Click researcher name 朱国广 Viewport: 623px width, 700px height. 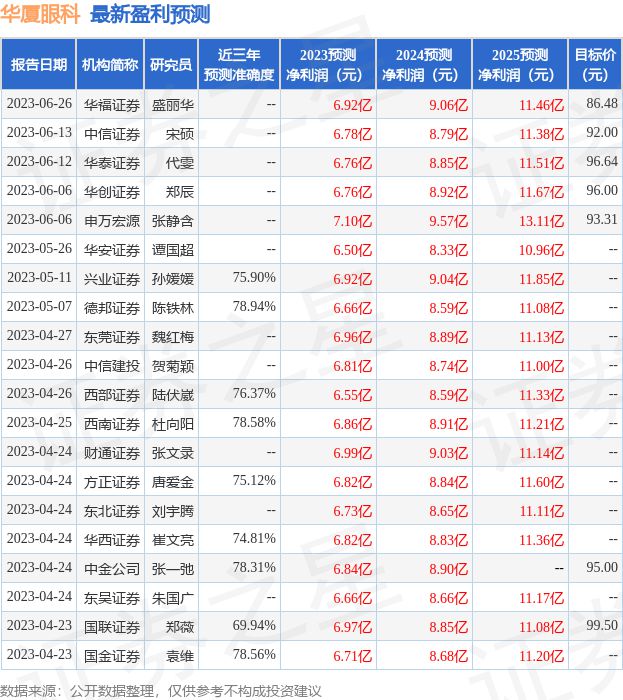coord(173,598)
